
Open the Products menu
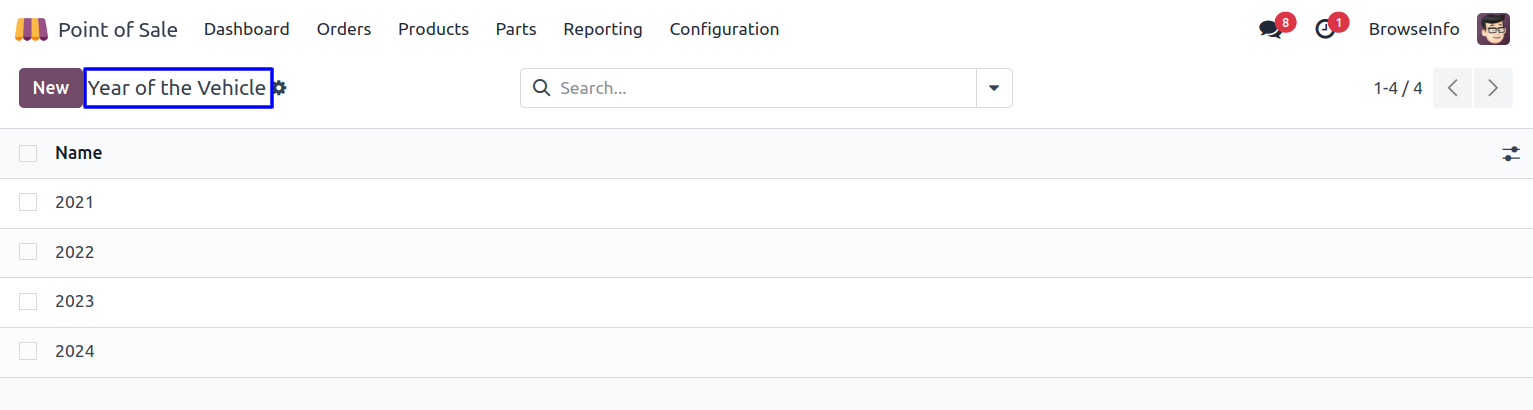click(433, 29)
